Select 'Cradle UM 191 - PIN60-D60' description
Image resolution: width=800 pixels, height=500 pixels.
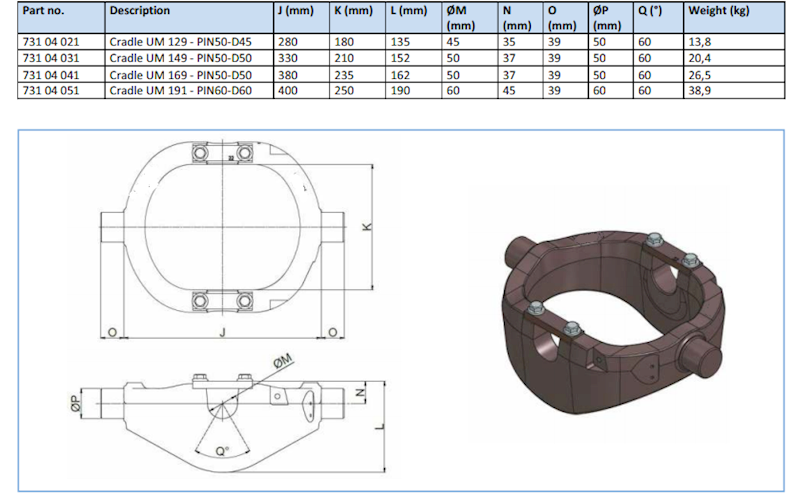pos(181,91)
